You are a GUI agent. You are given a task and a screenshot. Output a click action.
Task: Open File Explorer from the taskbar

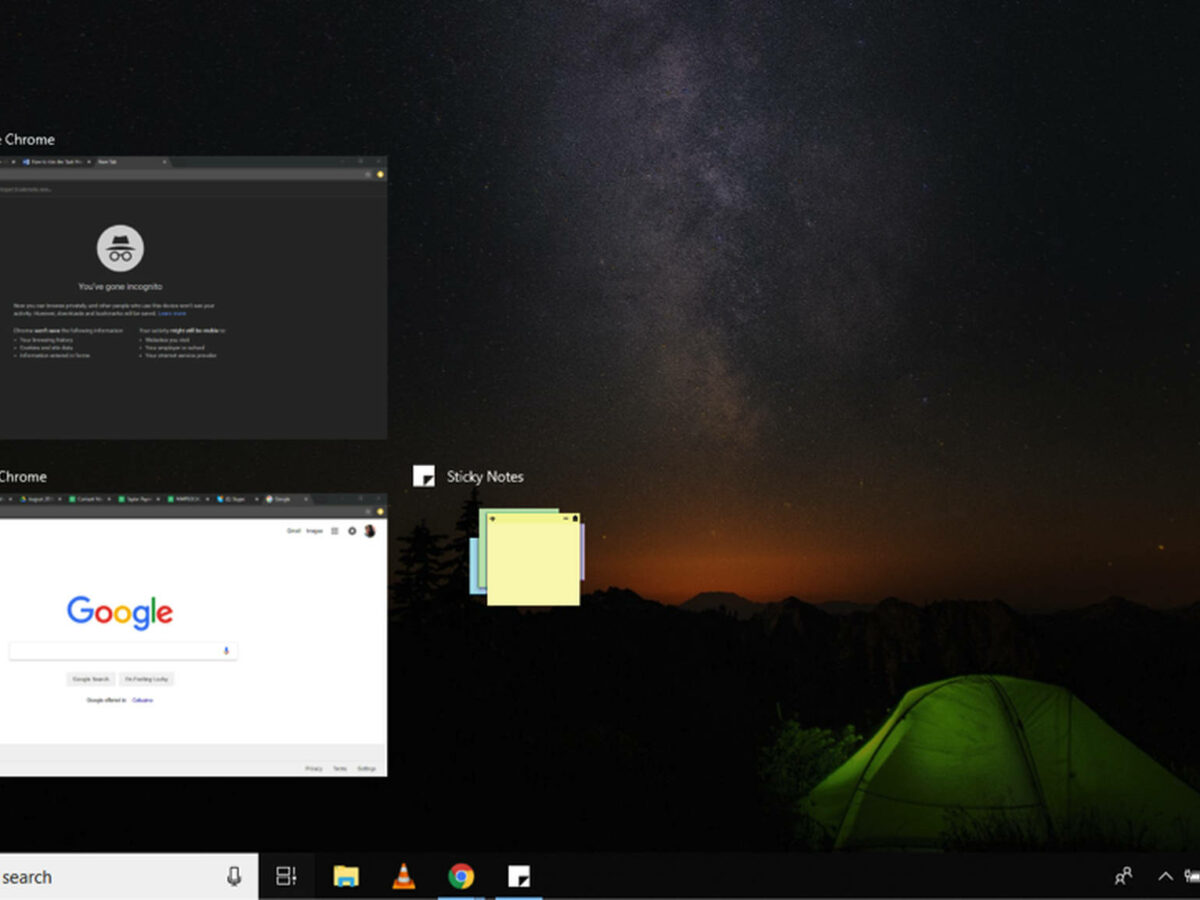(x=346, y=877)
